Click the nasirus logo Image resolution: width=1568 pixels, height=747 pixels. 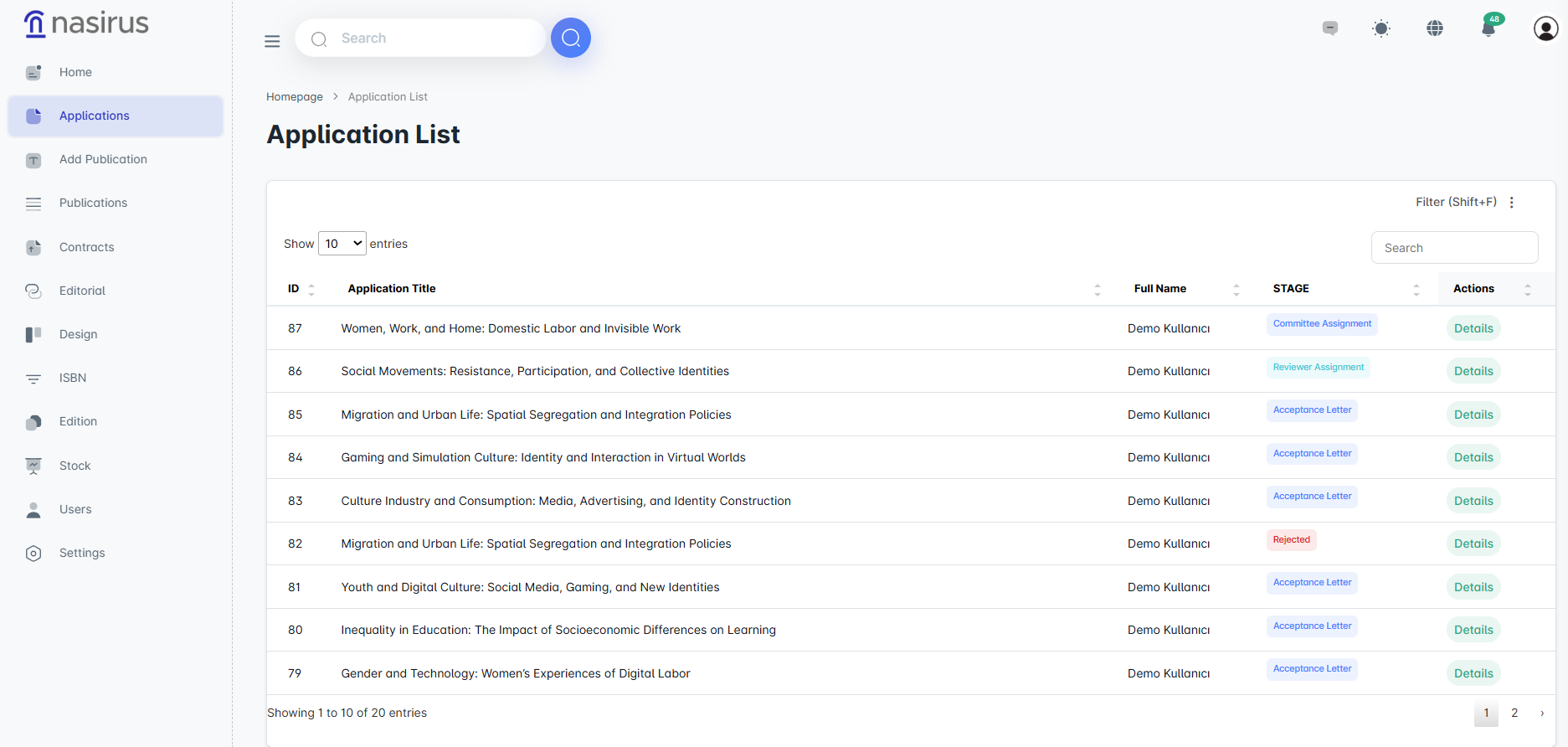pos(86,23)
